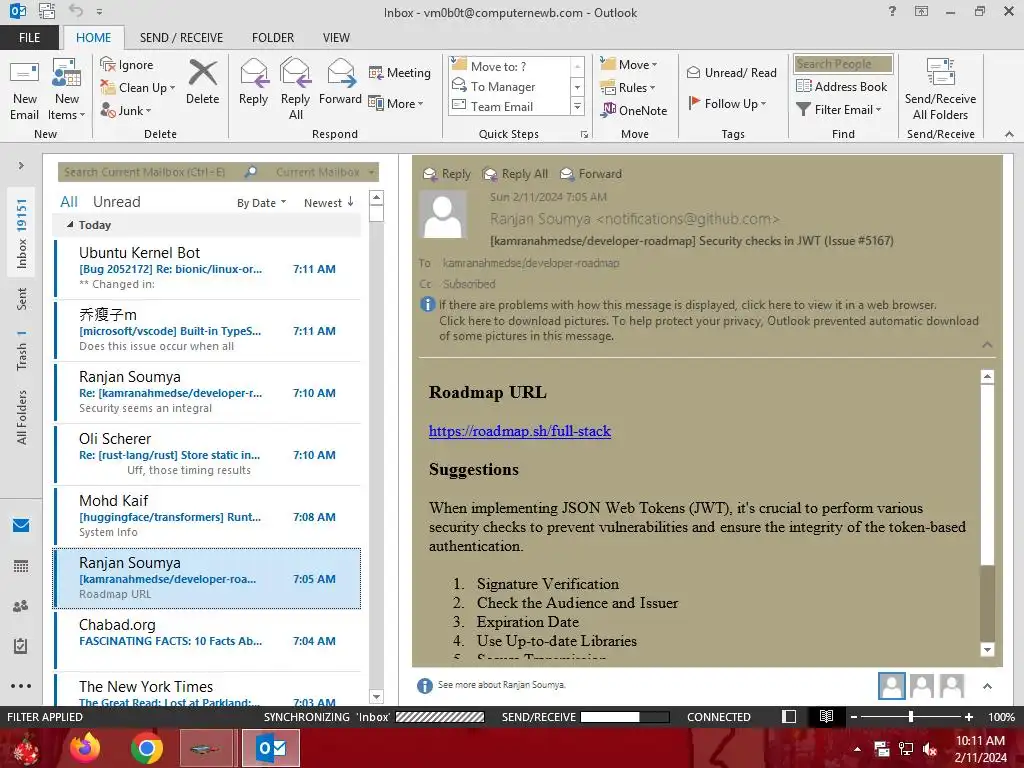
Task: Open the More respond options
Action: tap(396, 103)
